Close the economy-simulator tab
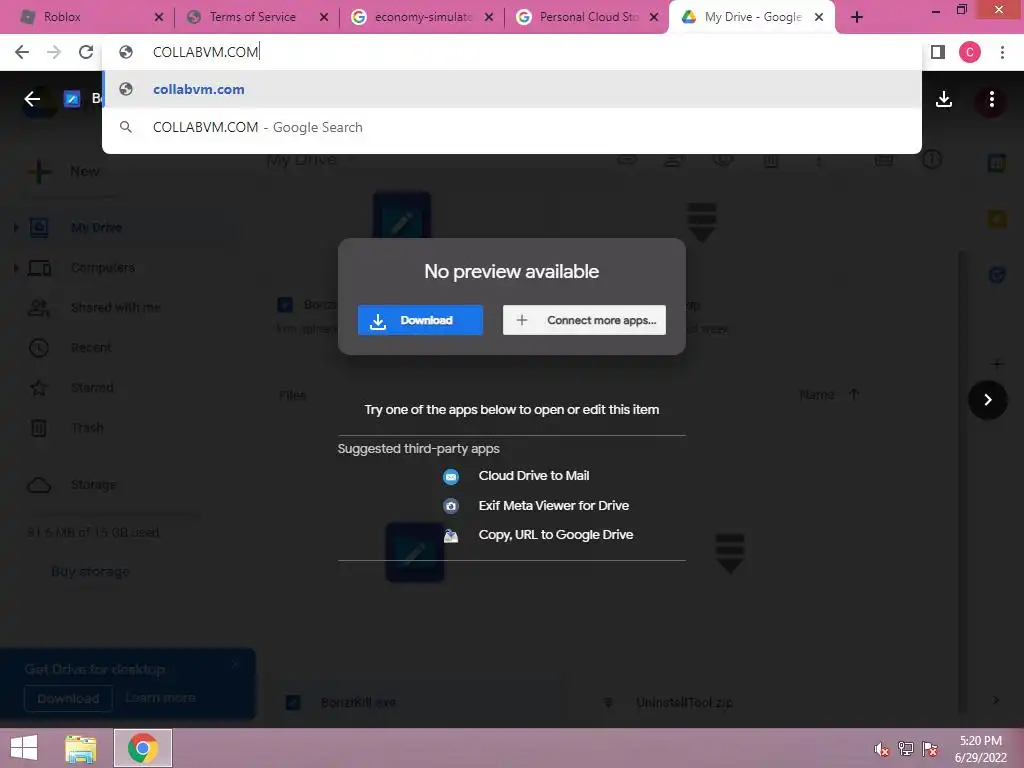 [x=488, y=18]
